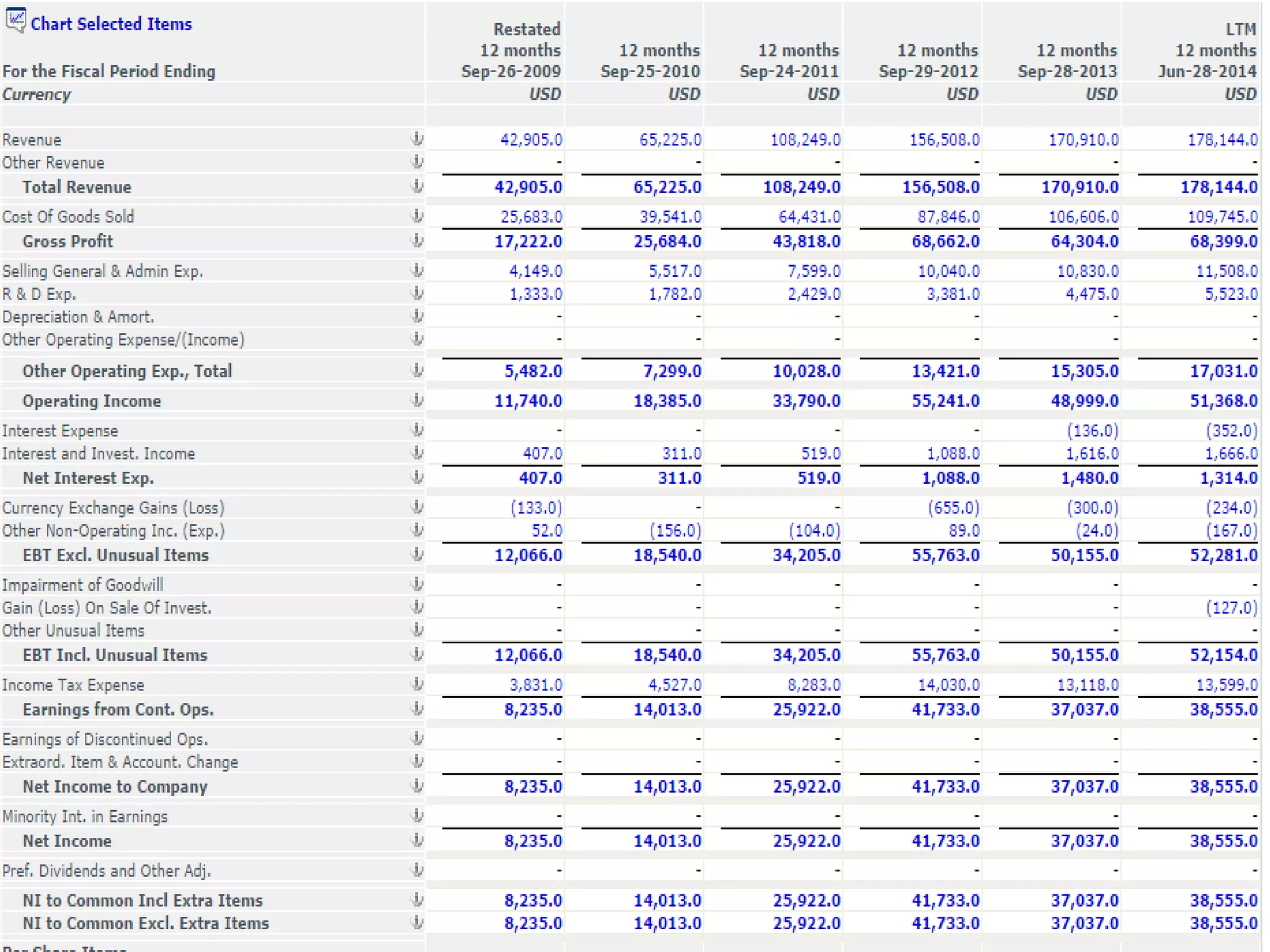Click the info icon on Revenue row
1270x952 pixels.
coord(417,139)
